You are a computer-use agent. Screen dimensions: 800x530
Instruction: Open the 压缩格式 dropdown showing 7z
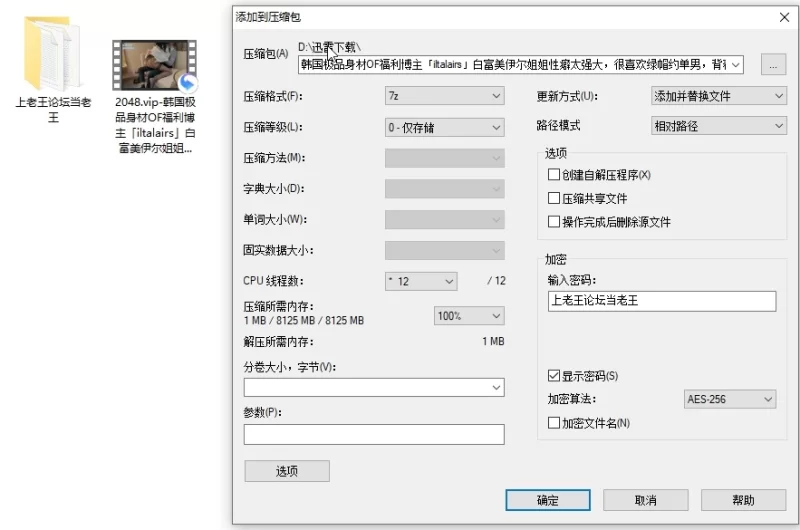coord(444,97)
